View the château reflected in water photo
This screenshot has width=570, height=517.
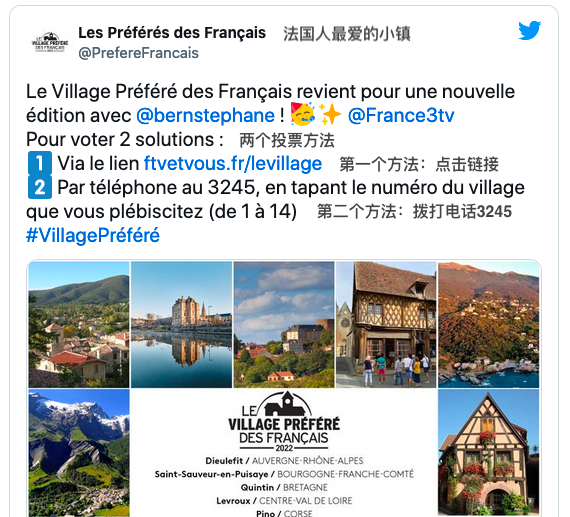pyautogui.click(x=181, y=324)
